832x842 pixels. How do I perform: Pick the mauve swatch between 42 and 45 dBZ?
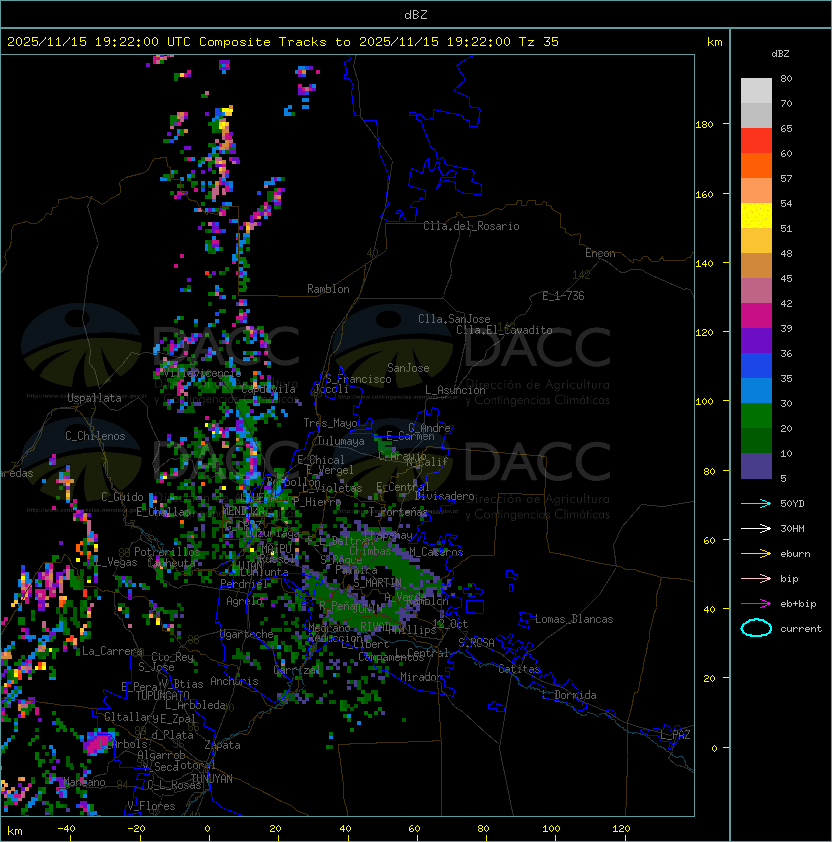756,291
